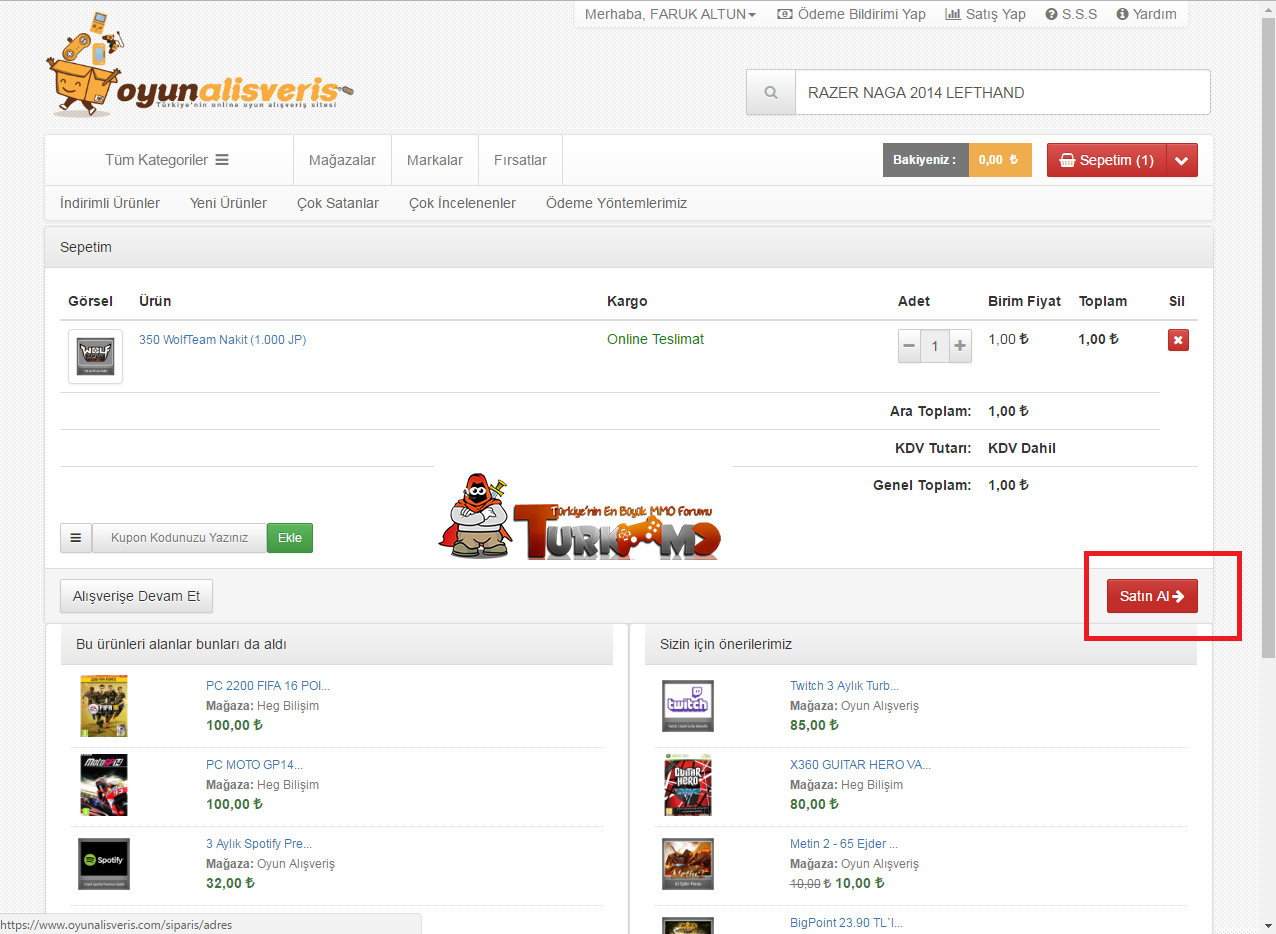This screenshot has width=1276, height=934.
Task: Open the 350 WolfTeam Nakit product link
Action: (222, 340)
